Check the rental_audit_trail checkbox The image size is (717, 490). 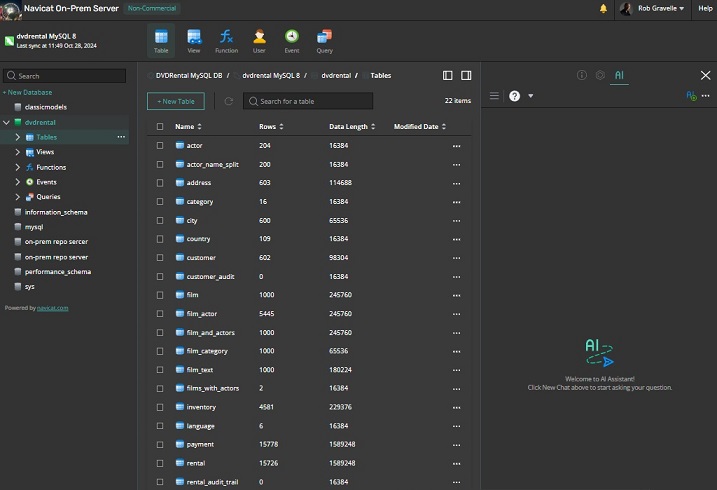160,482
